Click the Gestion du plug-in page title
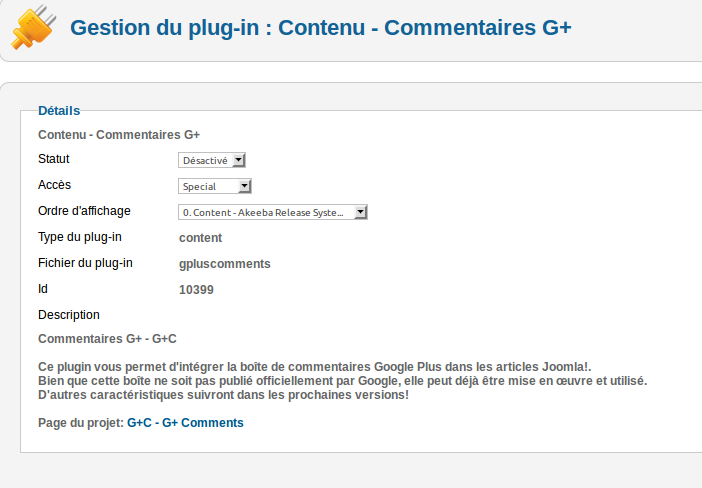 point(320,27)
